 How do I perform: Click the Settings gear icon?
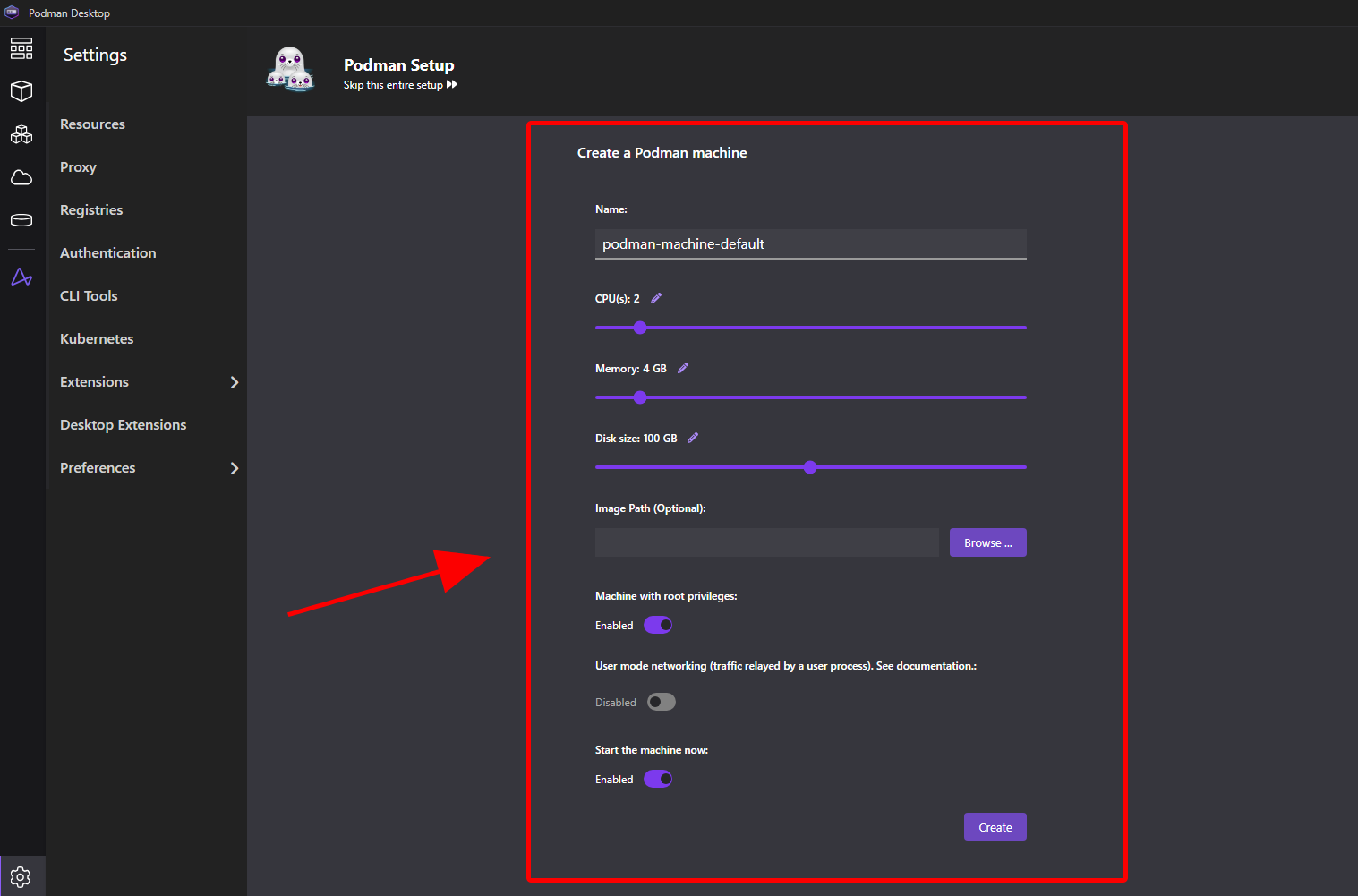coord(21,876)
